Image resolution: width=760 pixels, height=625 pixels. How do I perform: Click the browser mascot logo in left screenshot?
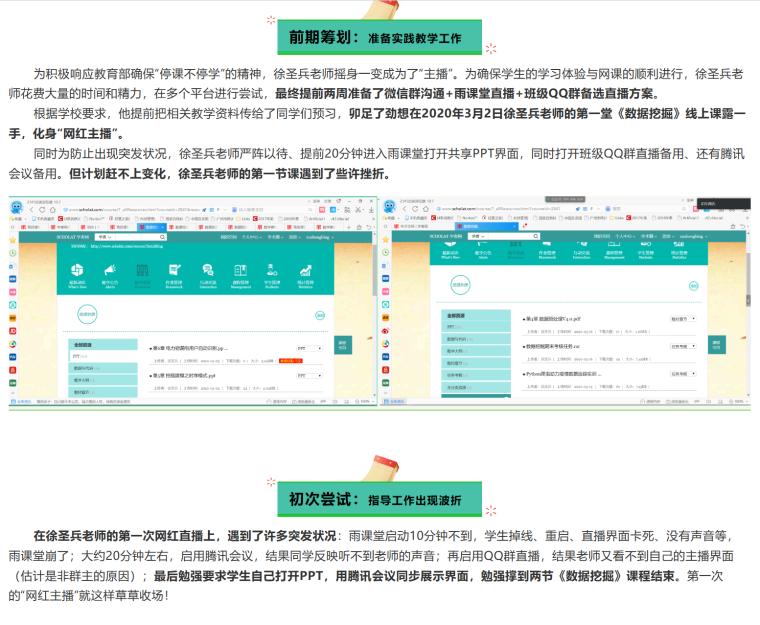pyautogui.click(x=17, y=205)
